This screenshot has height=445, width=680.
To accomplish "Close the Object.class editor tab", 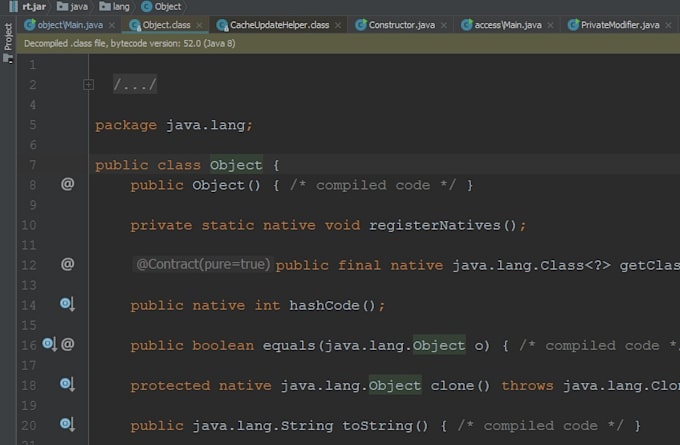I will [200, 24].
